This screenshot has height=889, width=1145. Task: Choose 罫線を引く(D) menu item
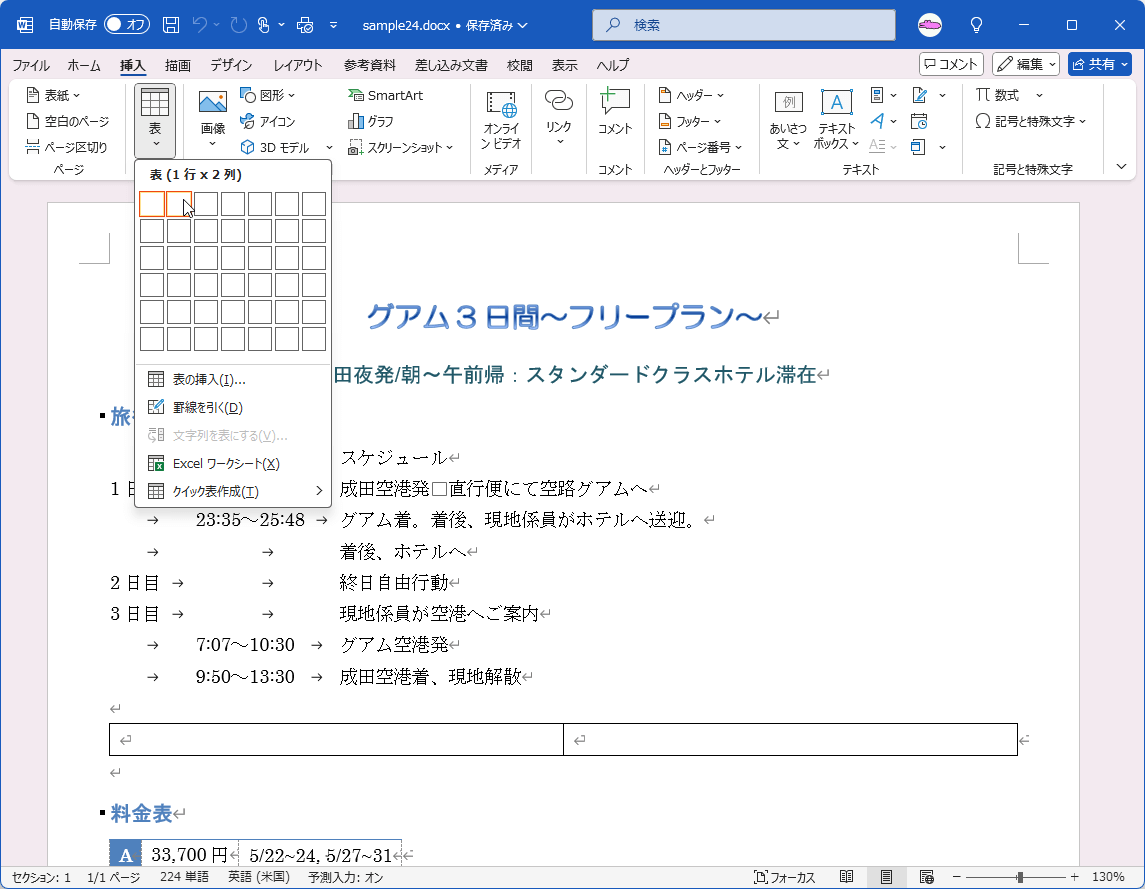[x=233, y=408]
